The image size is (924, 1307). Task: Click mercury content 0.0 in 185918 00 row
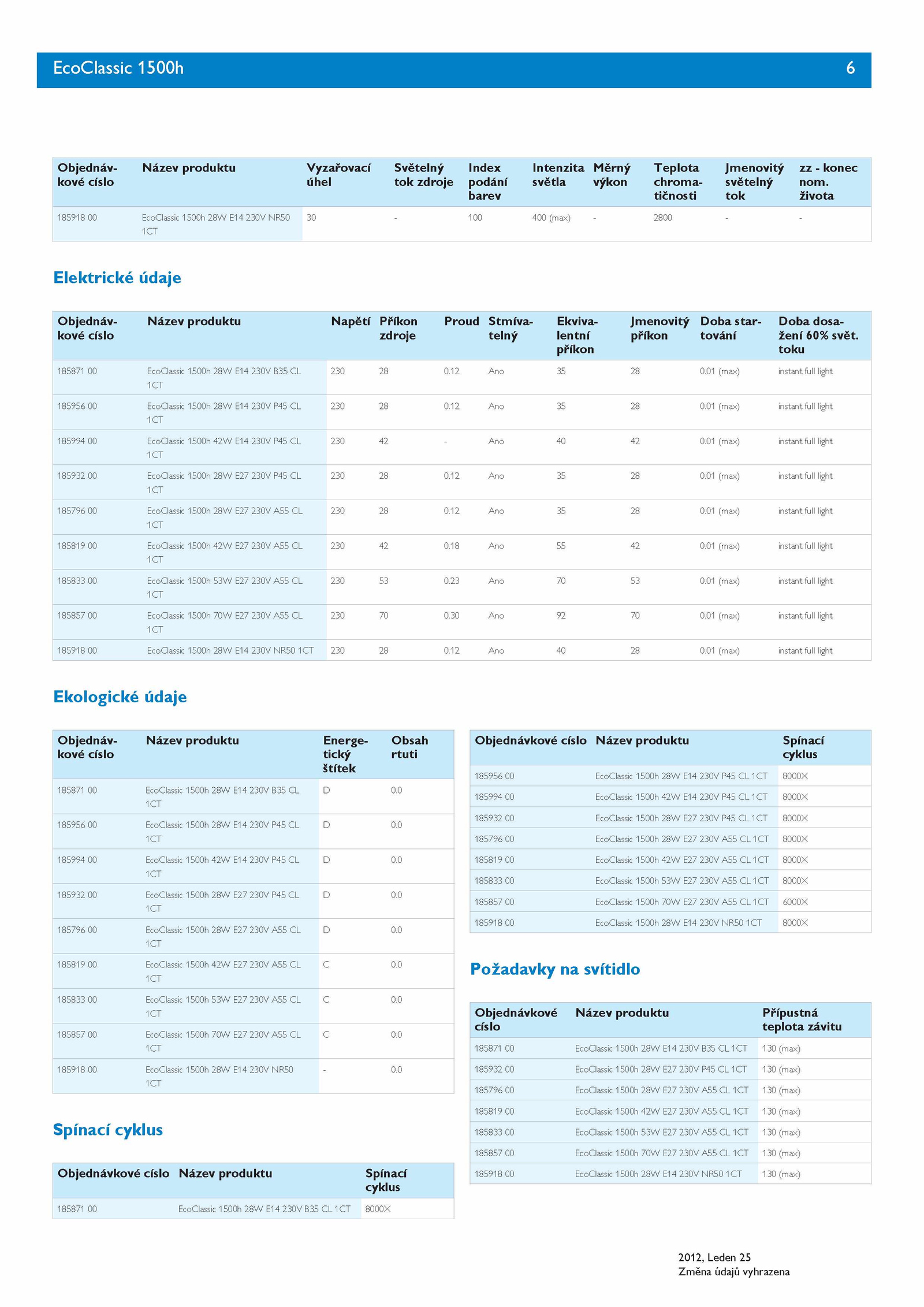point(396,1070)
